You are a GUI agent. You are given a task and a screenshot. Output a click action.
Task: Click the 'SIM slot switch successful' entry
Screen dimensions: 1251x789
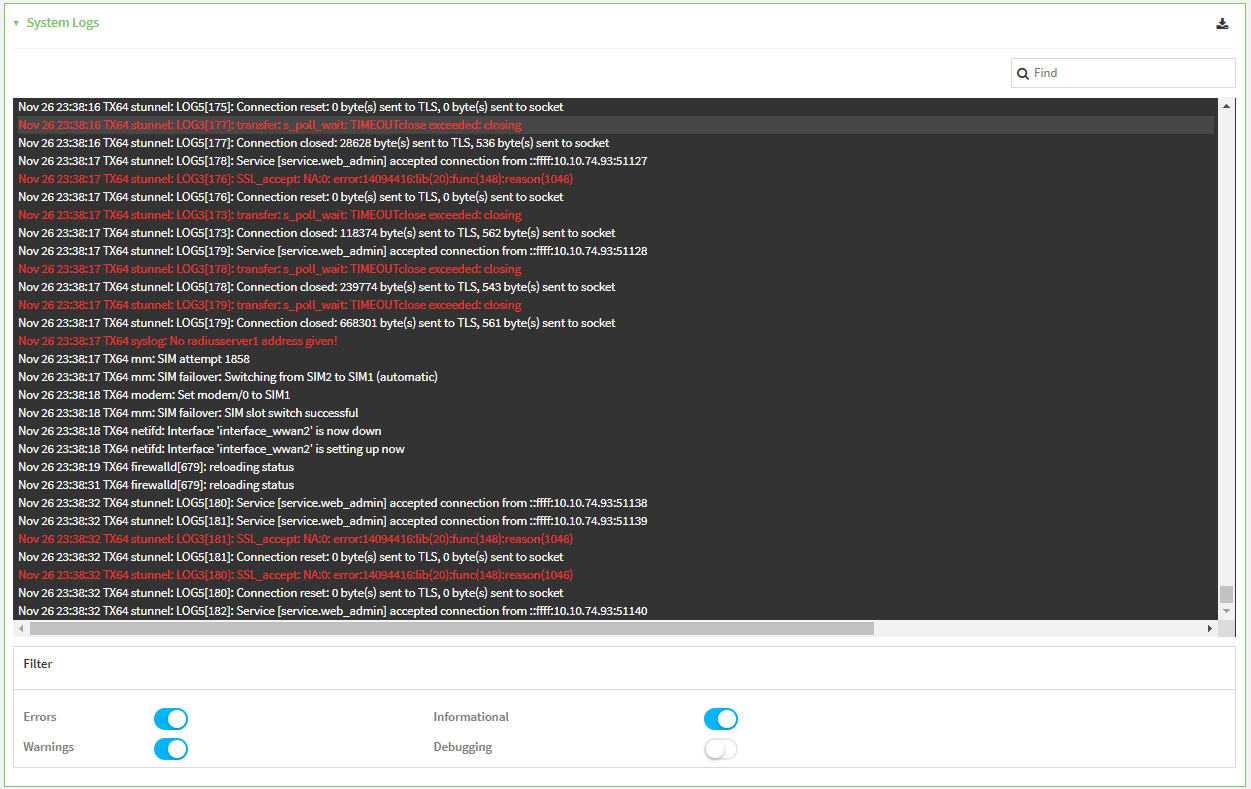[188, 413]
